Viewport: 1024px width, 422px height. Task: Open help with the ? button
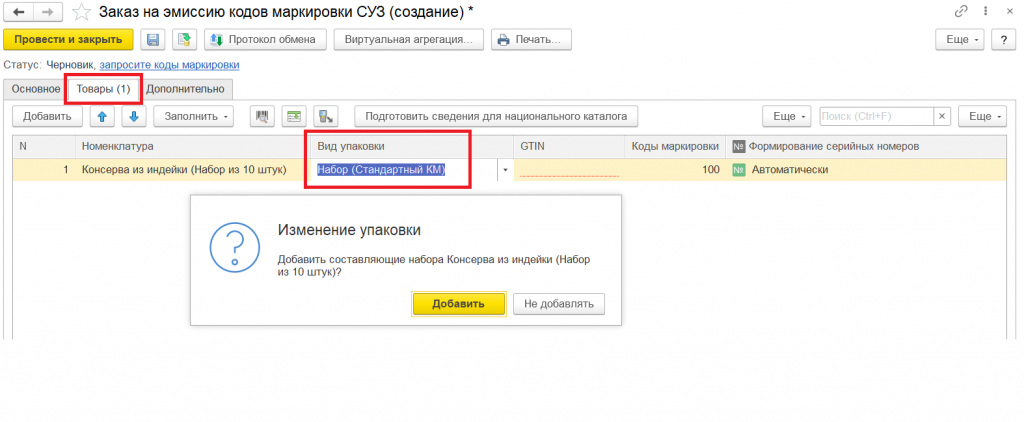tap(1003, 39)
